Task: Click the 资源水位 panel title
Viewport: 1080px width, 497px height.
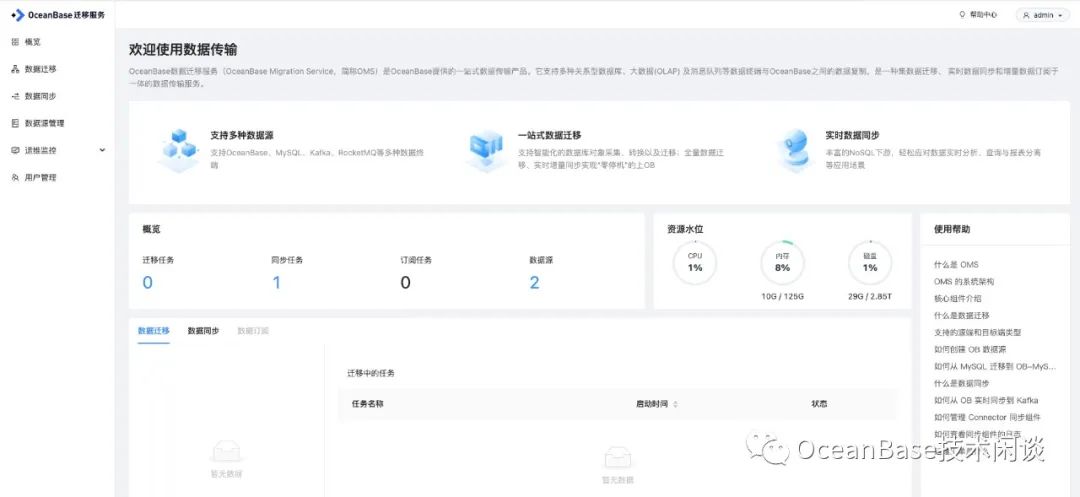Action: point(685,229)
